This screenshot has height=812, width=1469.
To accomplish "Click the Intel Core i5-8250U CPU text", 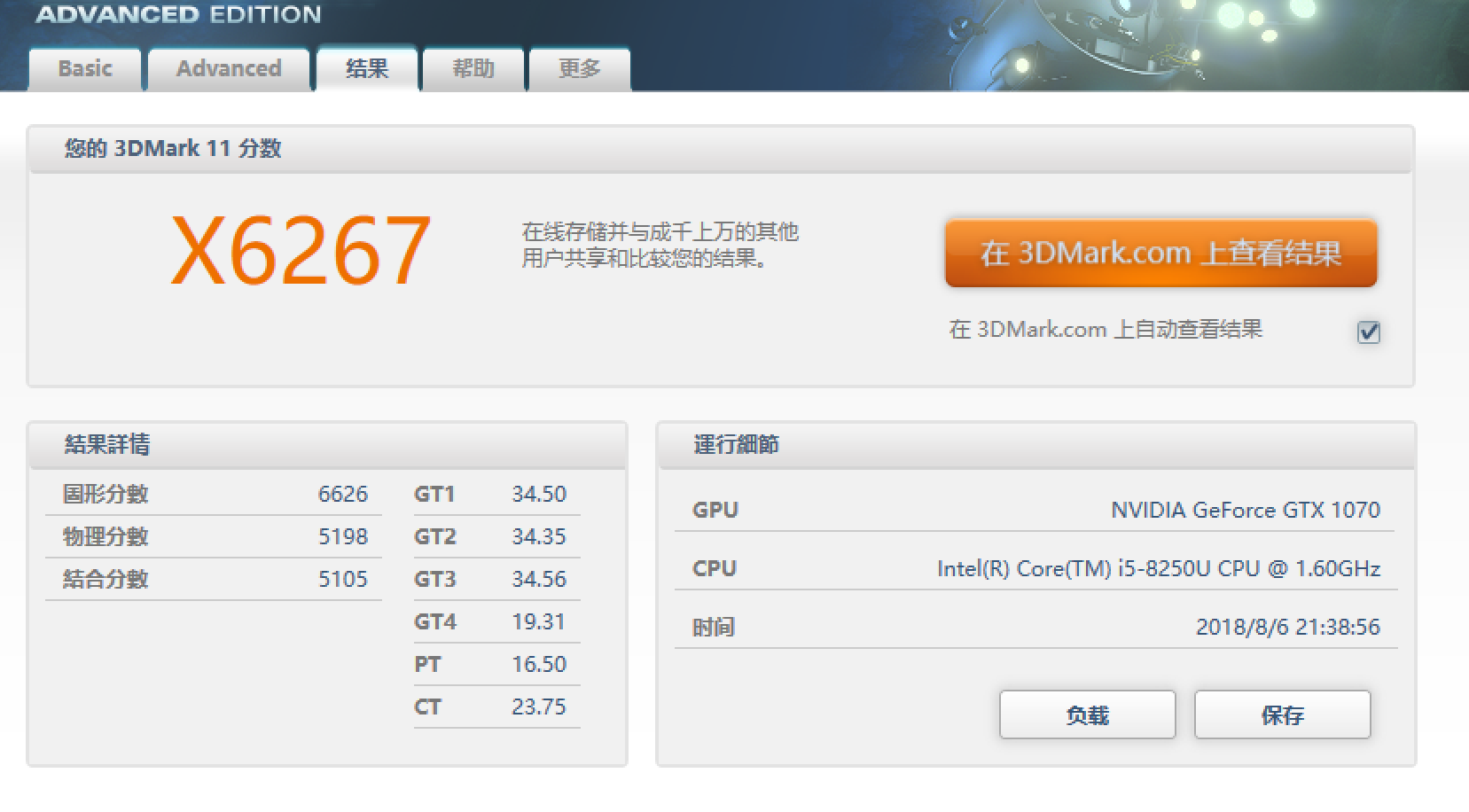I will pyautogui.click(x=1159, y=568).
